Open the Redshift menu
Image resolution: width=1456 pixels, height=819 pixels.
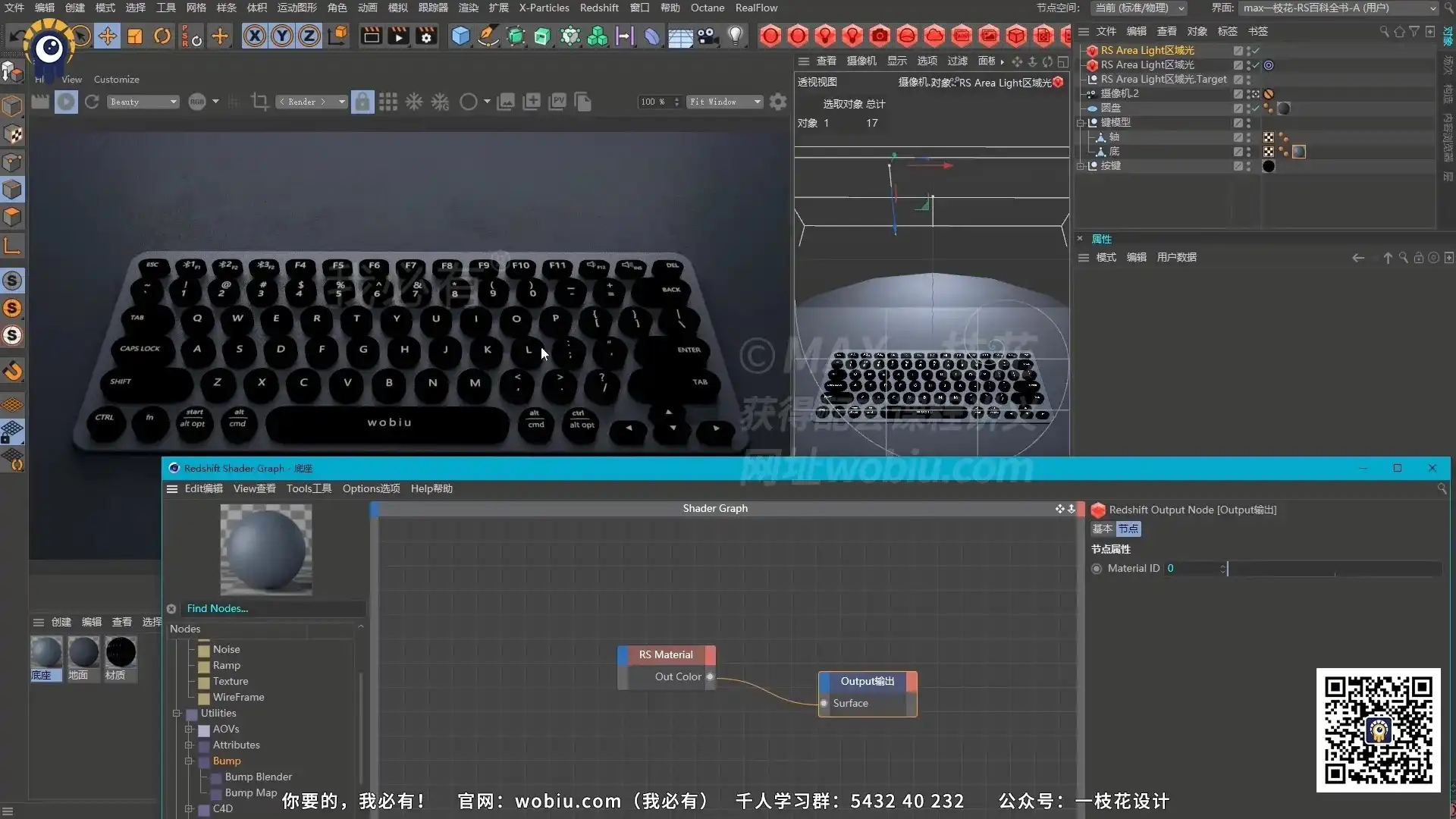click(x=599, y=8)
